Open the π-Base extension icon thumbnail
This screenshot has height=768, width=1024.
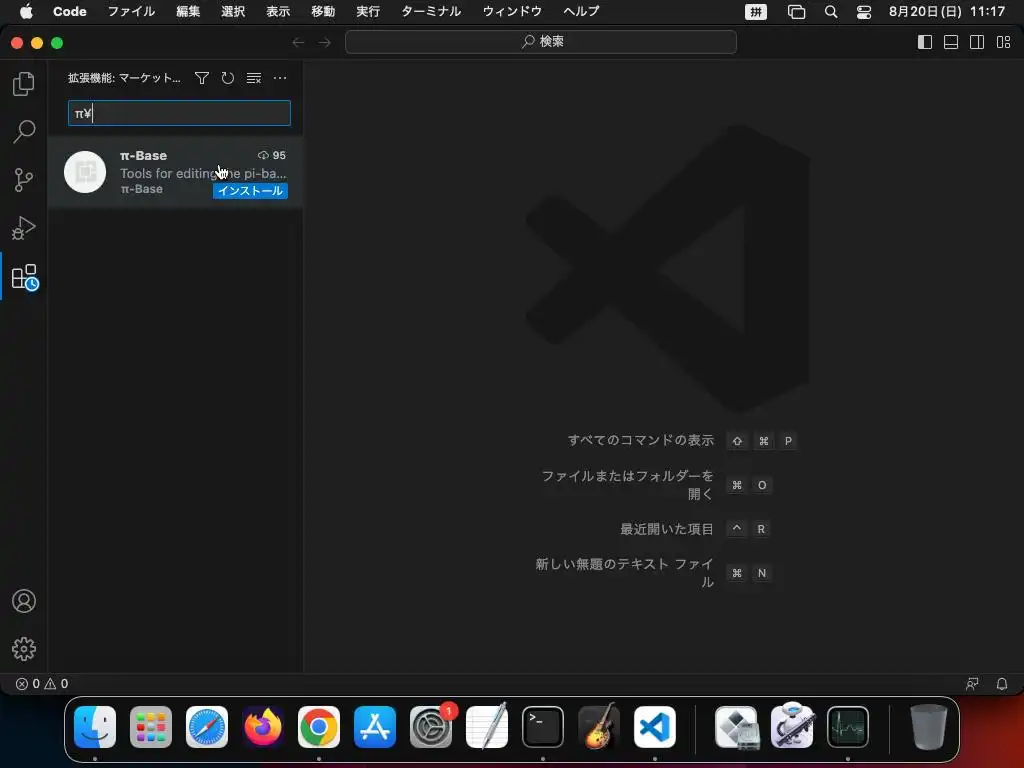pos(85,172)
